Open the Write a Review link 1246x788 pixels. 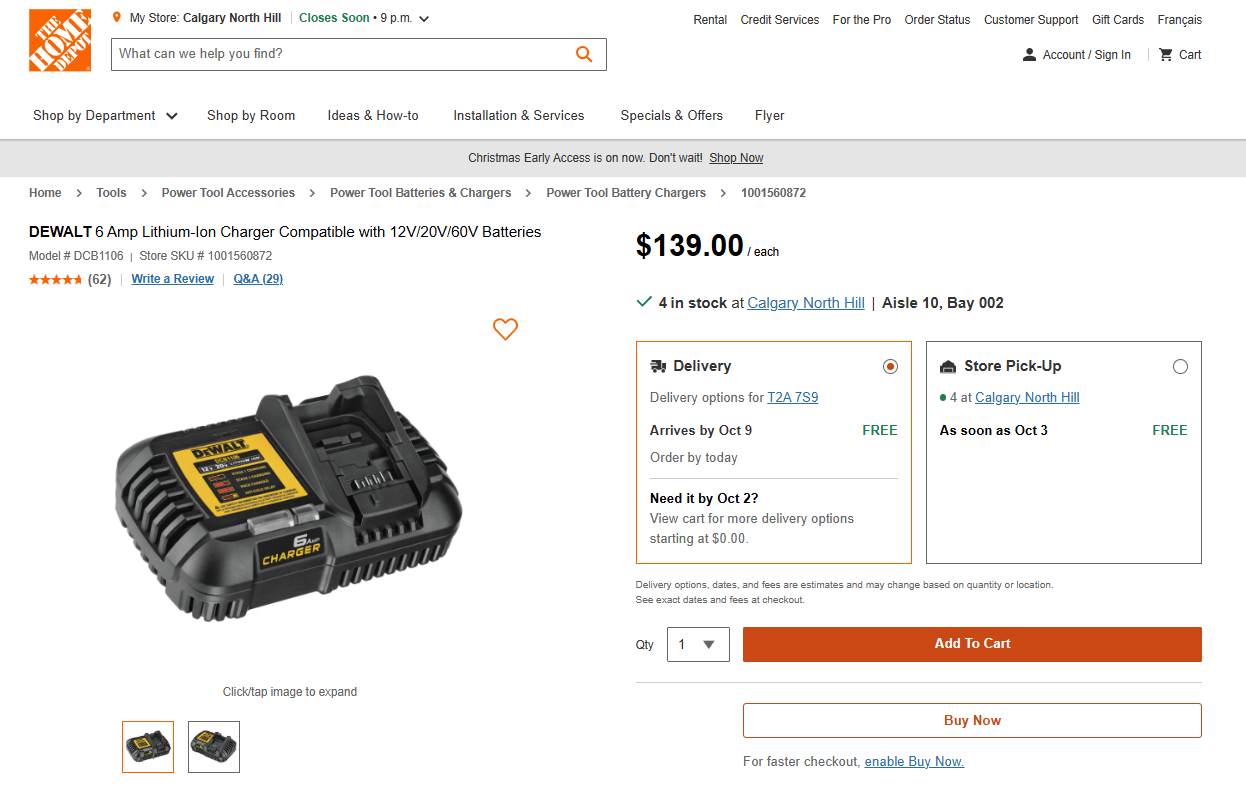(x=172, y=279)
